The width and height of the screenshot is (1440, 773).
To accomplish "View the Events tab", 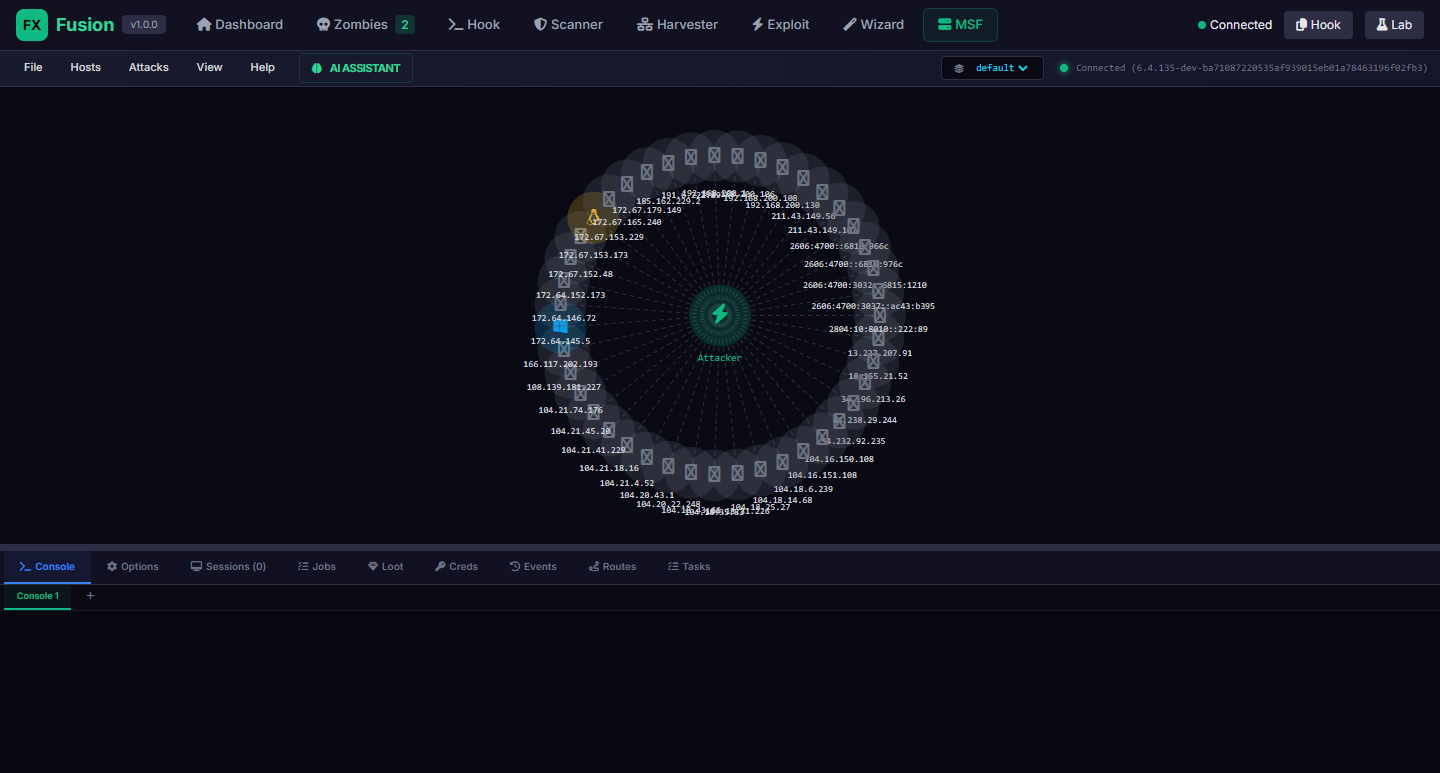I will [533, 567].
